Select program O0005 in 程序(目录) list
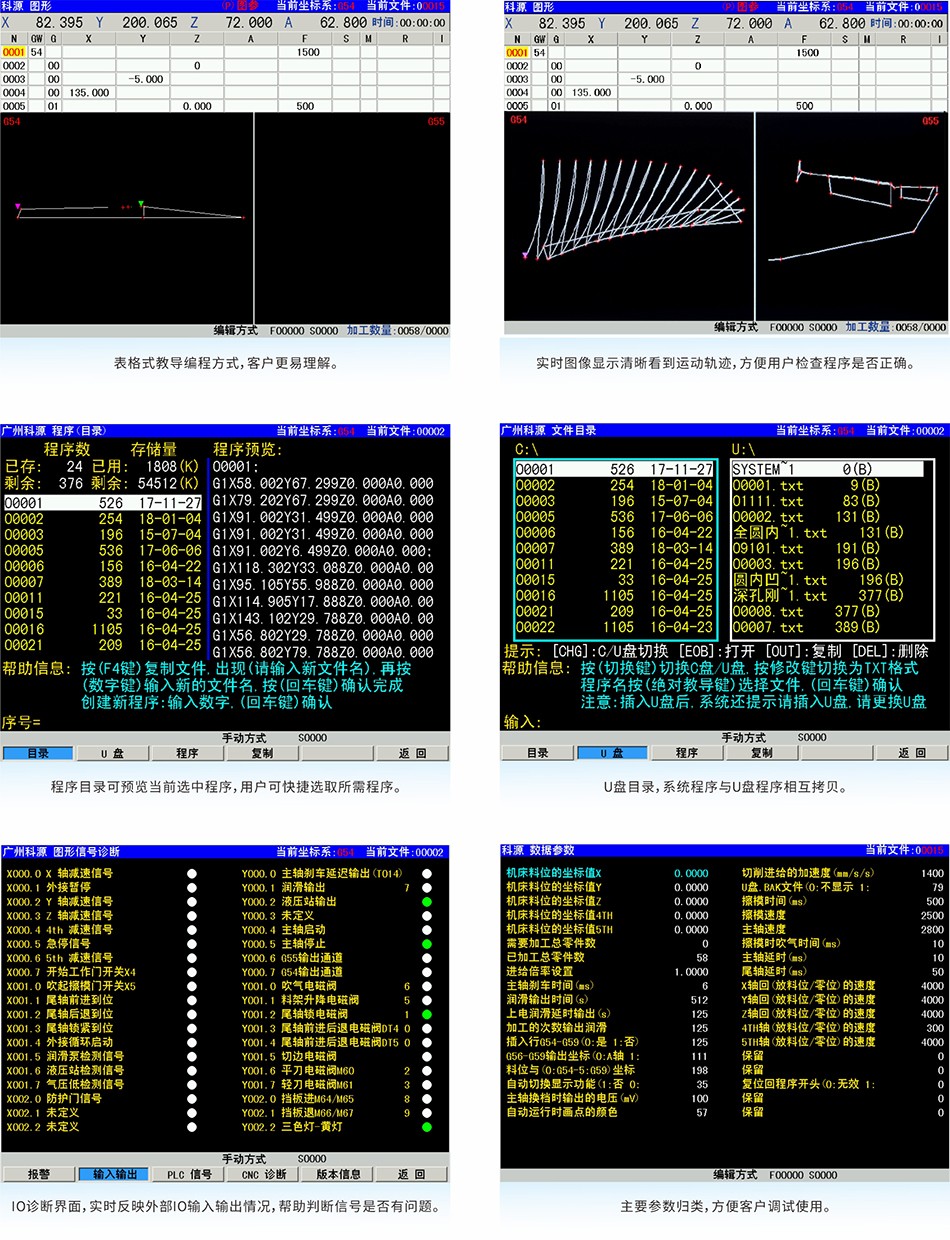950x1240 pixels. [104, 550]
